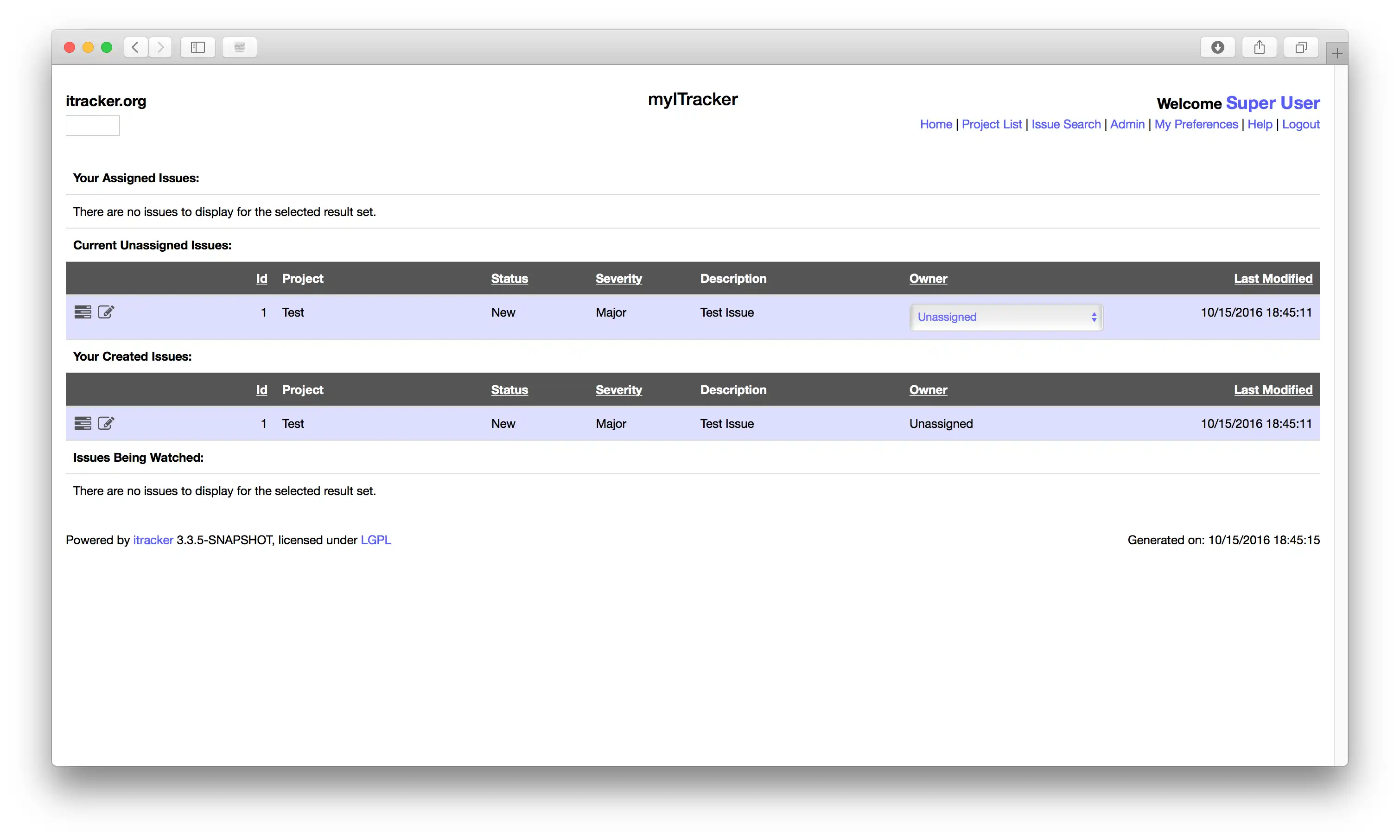Open the Owner dropdown for issue 1

click(x=1003, y=317)
